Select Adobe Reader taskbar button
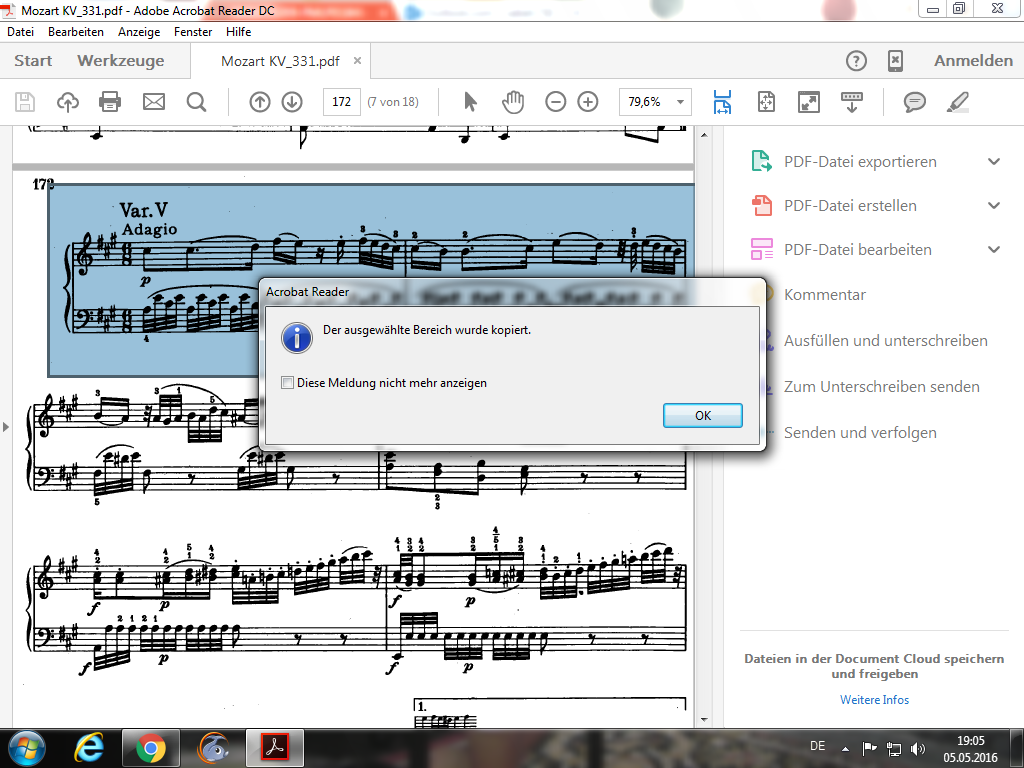 point(275,748)
